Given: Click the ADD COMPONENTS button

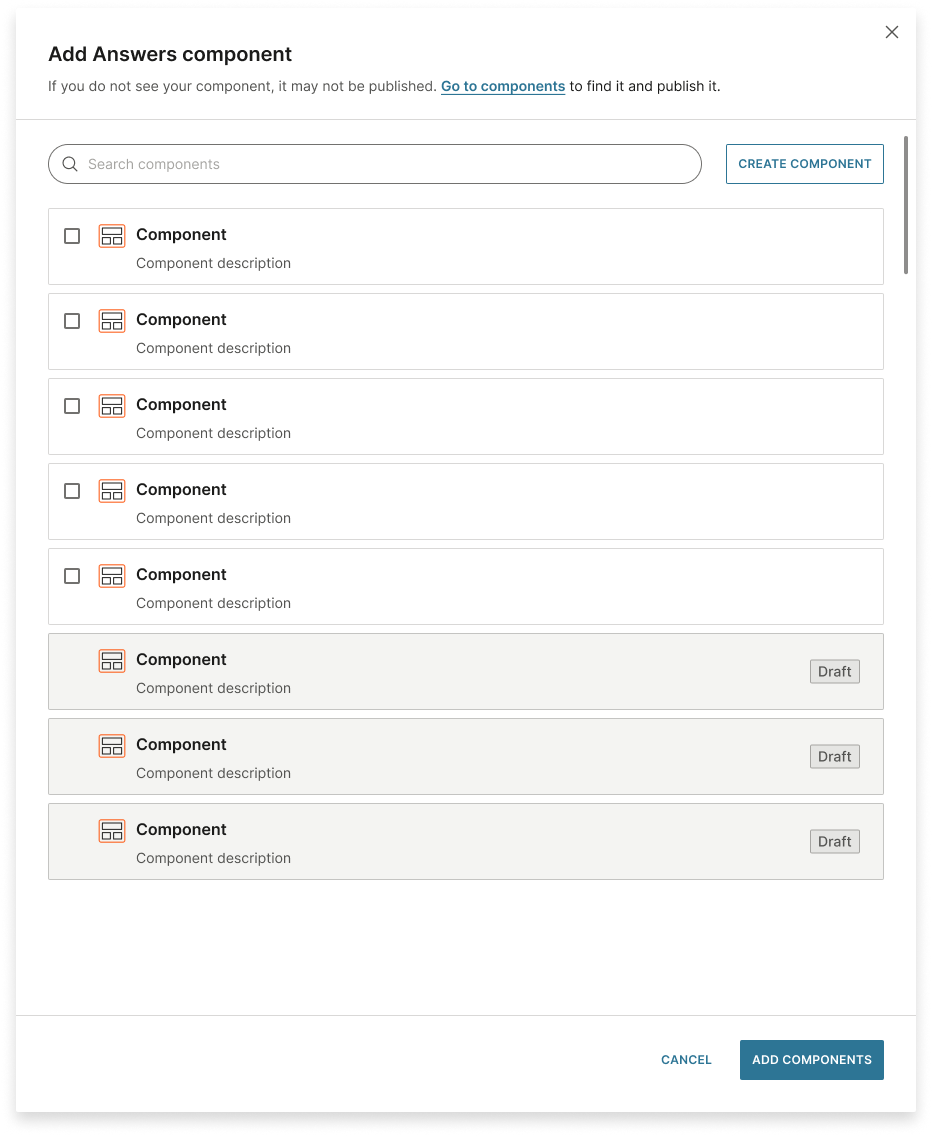Looking at the screenshot, I should coord(811,1059).
